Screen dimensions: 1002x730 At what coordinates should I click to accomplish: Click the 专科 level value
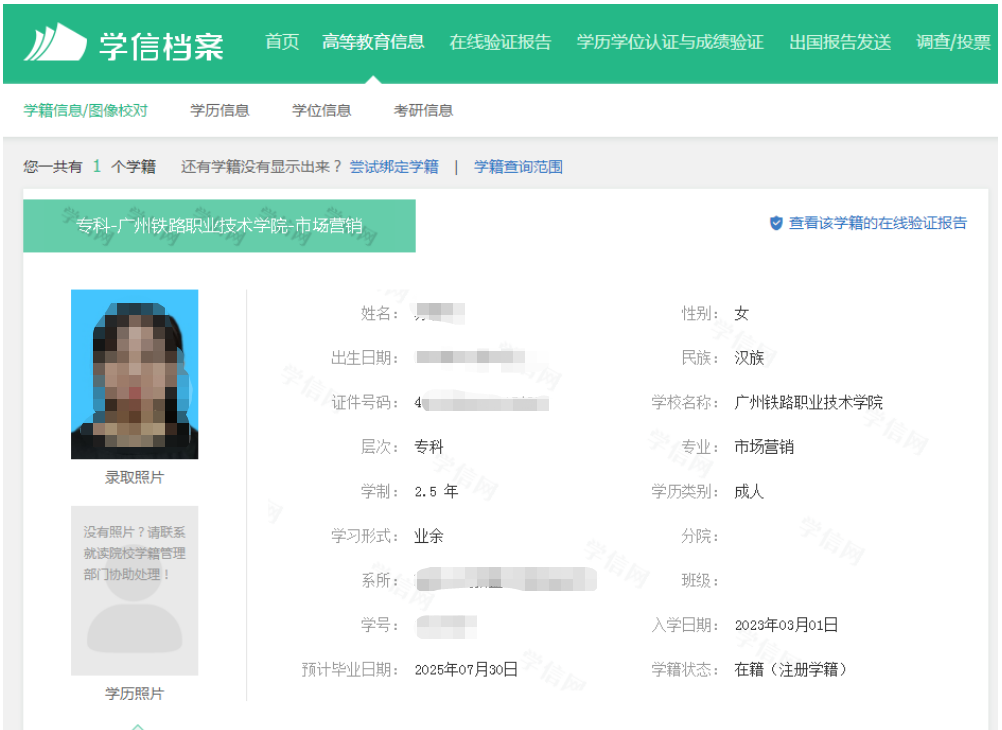(x=429, y=447)
